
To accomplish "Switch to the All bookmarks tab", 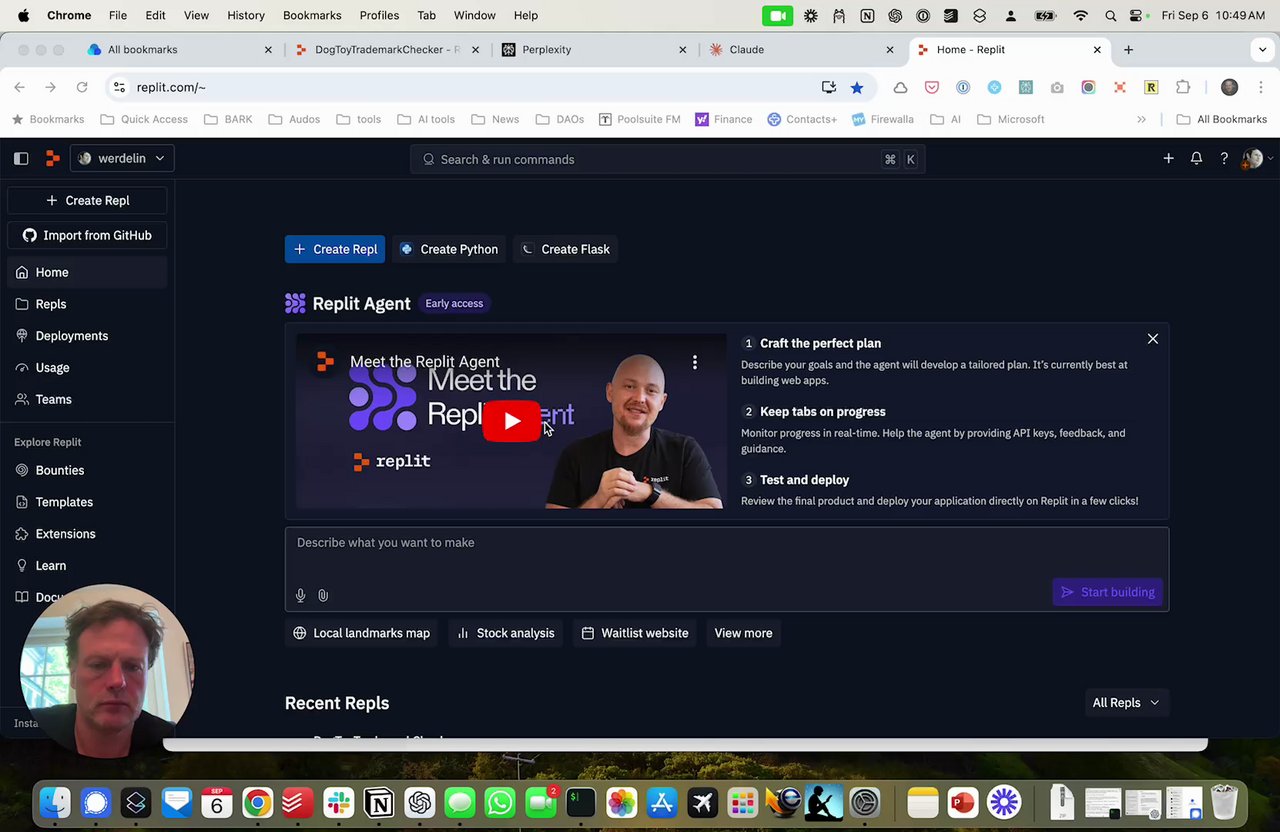I will 180,49.
